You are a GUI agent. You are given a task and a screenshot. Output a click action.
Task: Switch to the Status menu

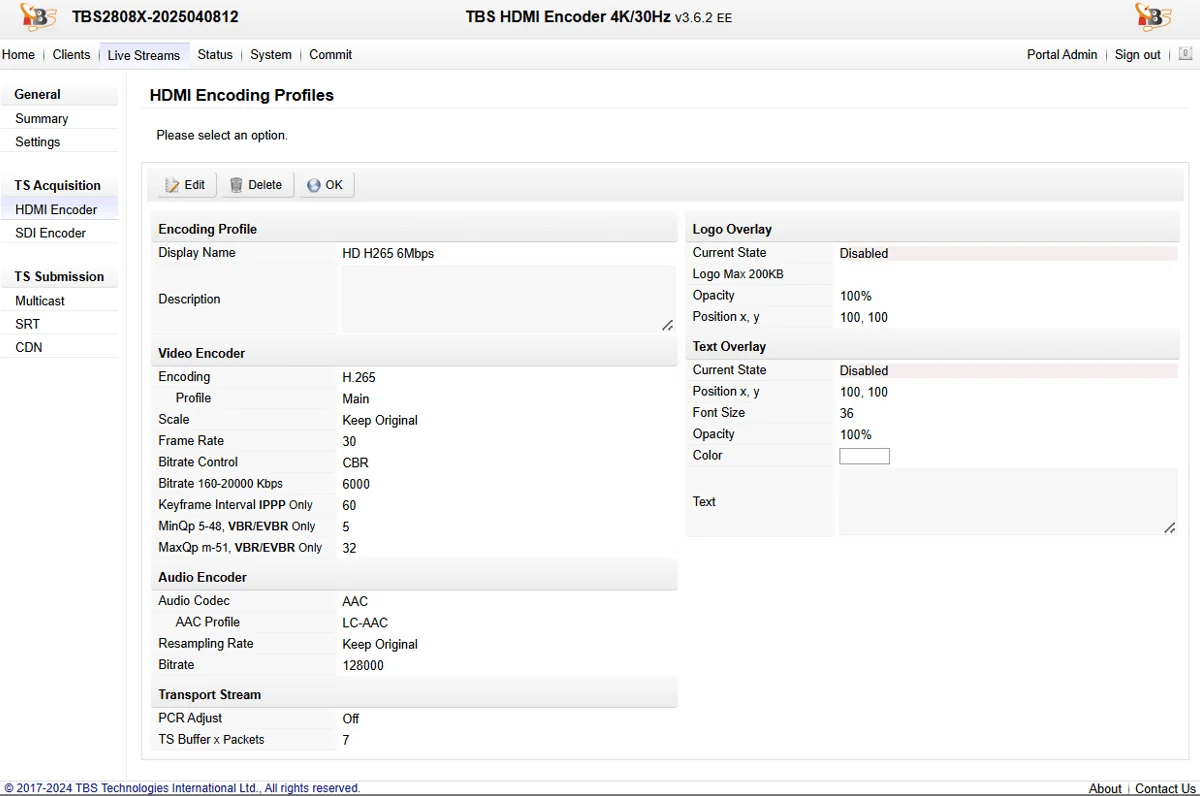(215, 55)
